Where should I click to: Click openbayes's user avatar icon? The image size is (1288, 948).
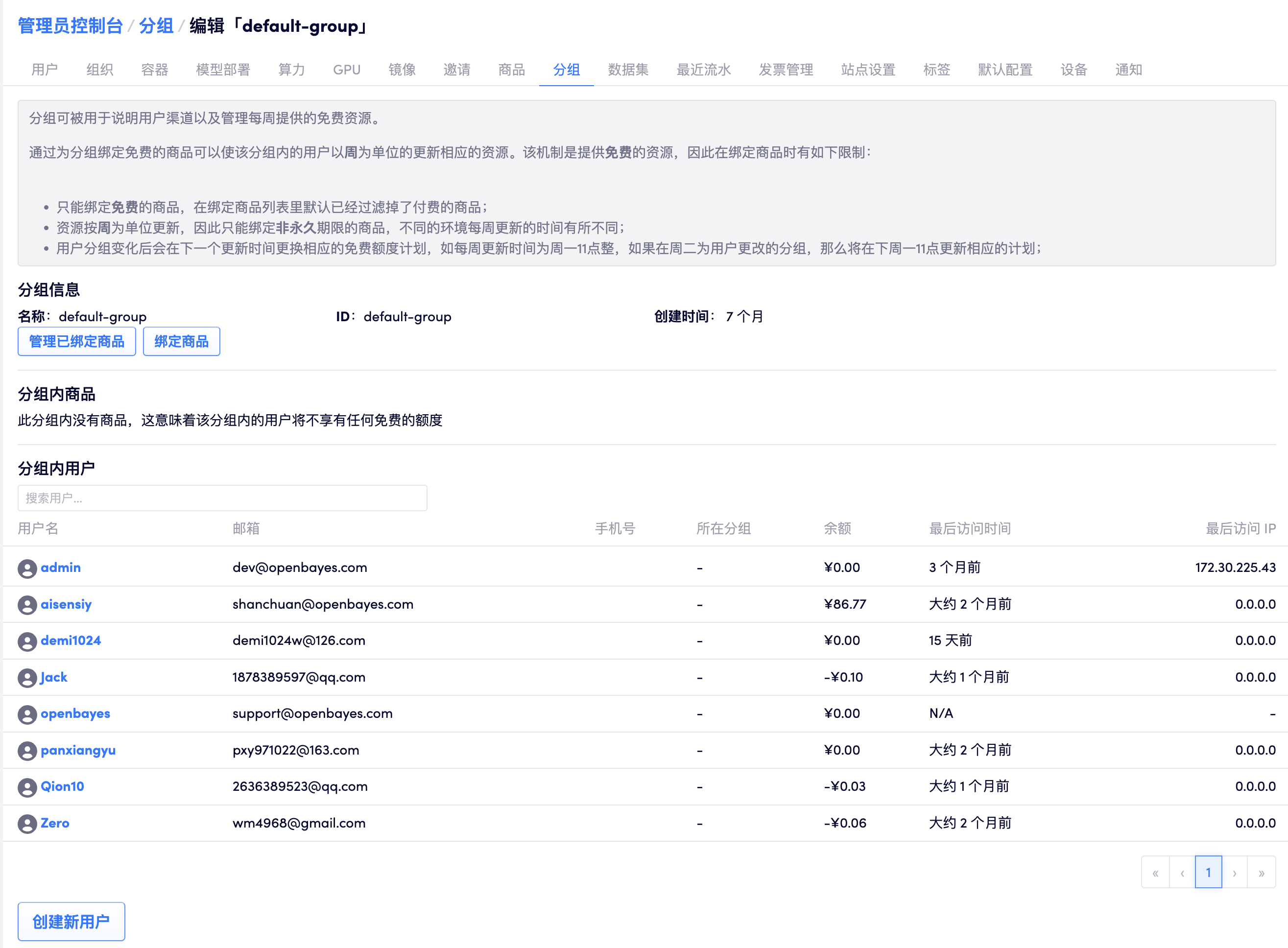(27, 714)
